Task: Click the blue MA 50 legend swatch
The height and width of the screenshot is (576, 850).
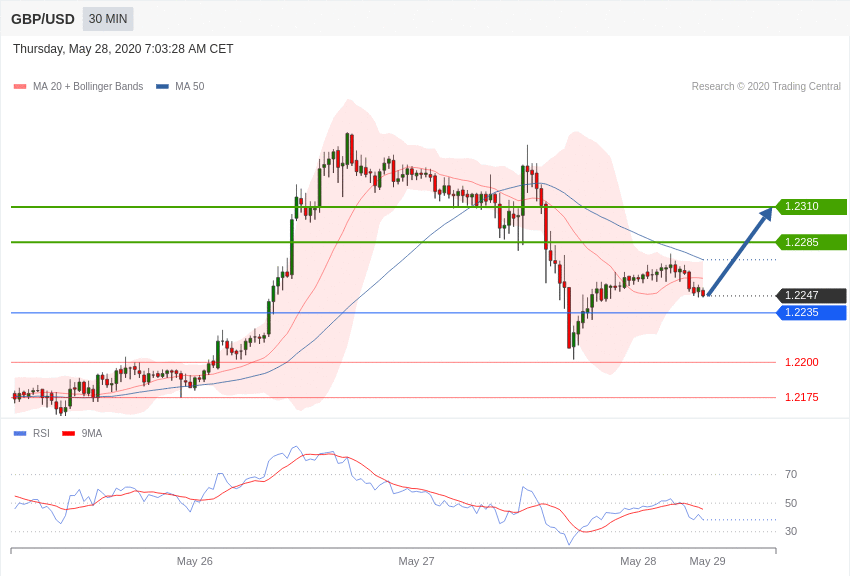Action: click(x=162, y=87)
